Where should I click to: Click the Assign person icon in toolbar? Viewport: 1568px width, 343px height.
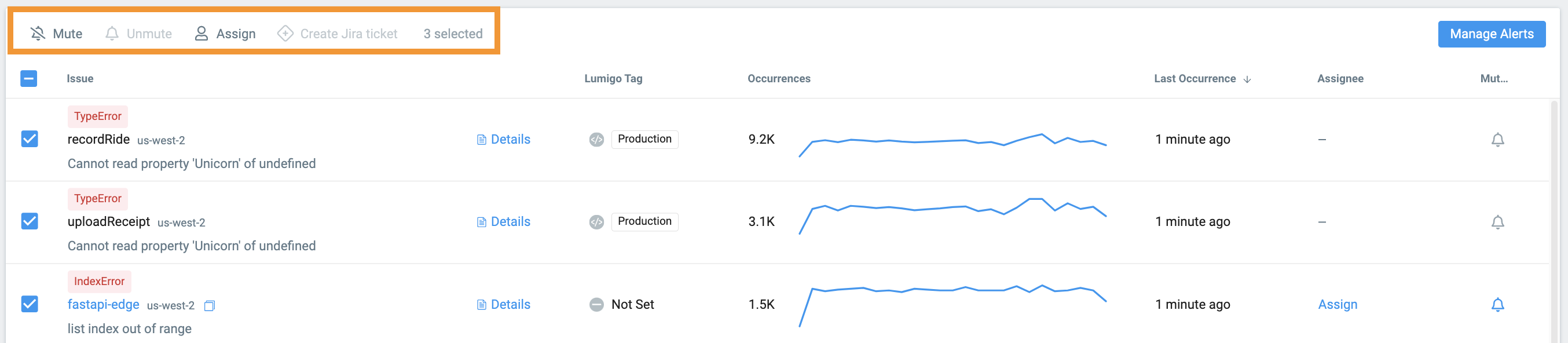click(201, 34)
